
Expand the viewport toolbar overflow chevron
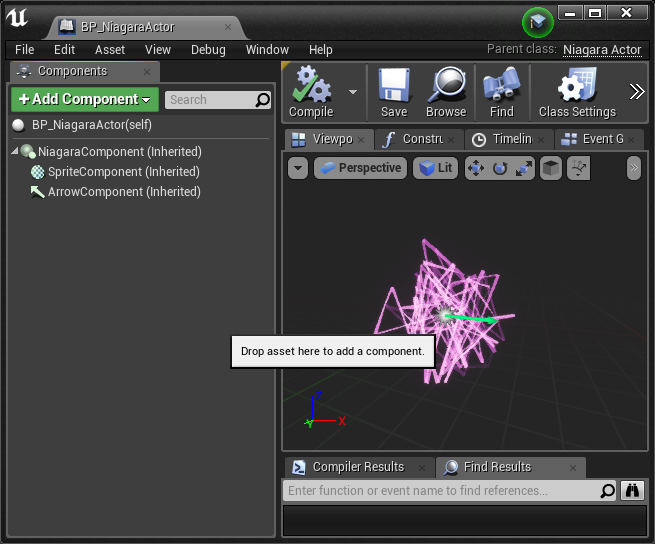[634, 168]
